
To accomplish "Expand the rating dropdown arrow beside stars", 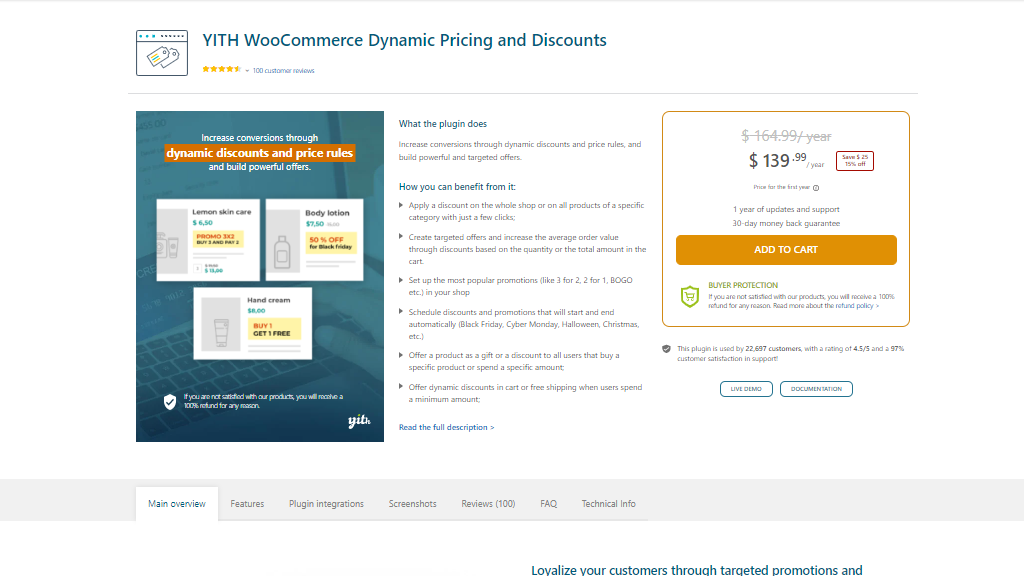I will click(x=247, y=71).
